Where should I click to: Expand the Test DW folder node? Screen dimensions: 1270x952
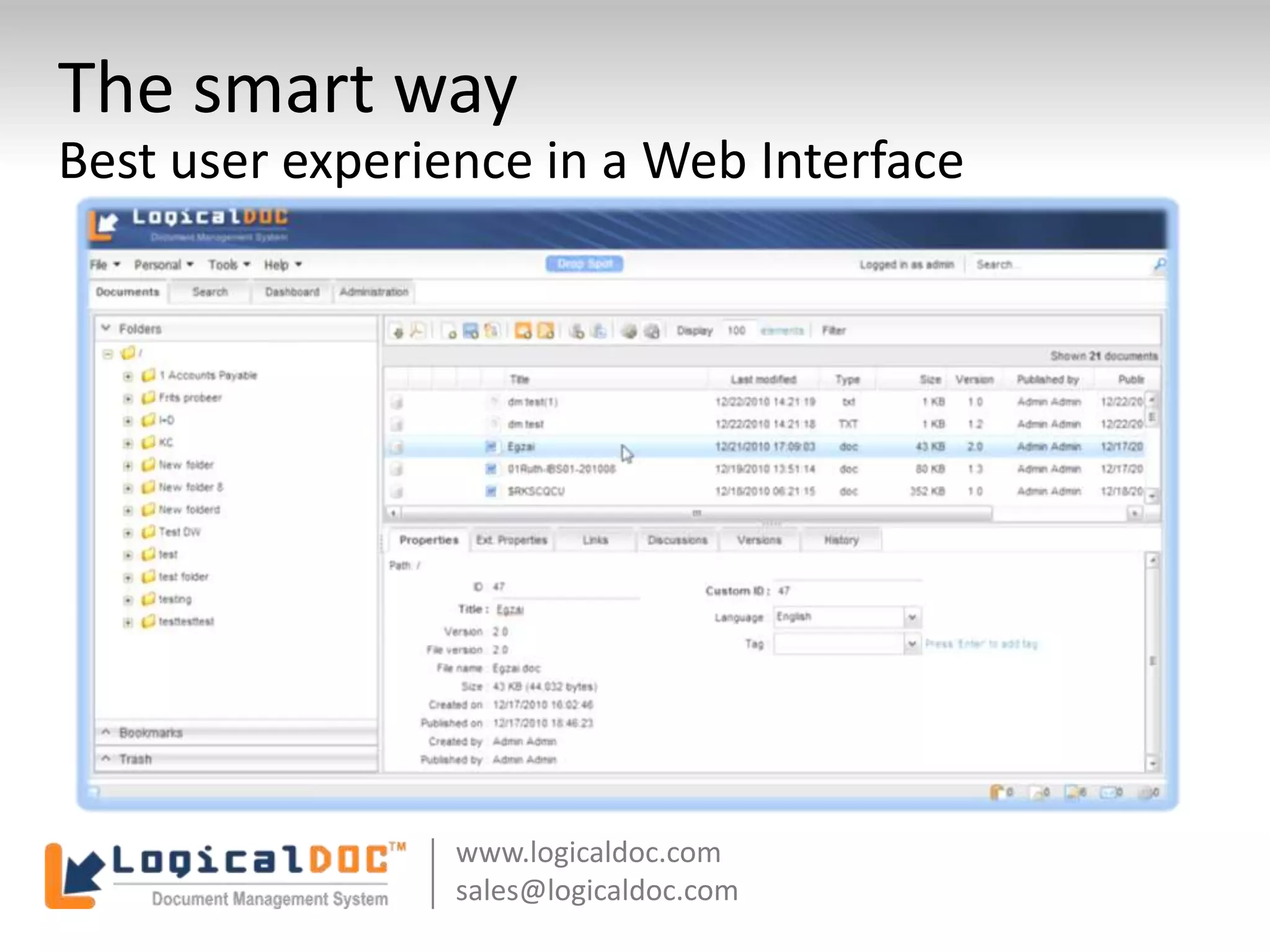(128, 532)
